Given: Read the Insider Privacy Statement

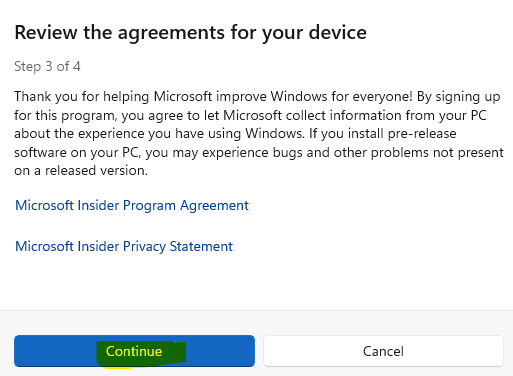Looking at the screenshot, I should click(124, 247).
